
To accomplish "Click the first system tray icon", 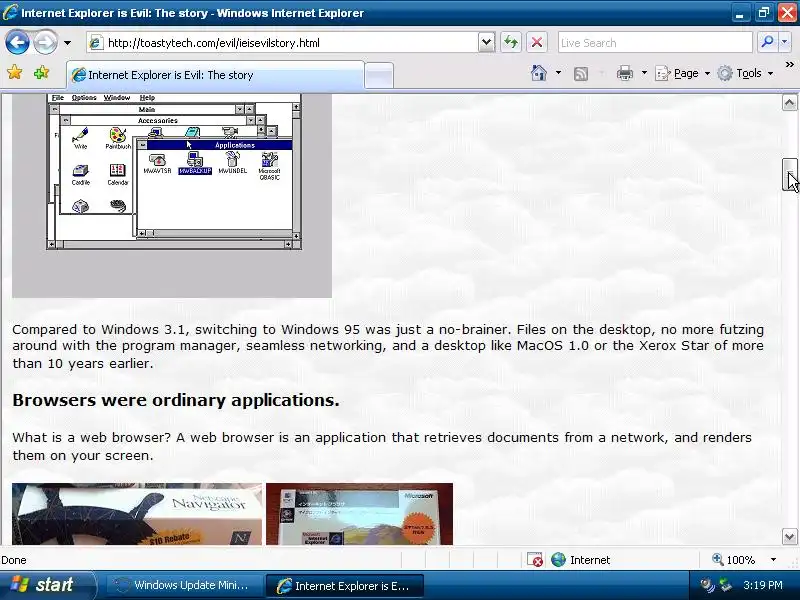I will pyautogui.click(x=707, y=585).
